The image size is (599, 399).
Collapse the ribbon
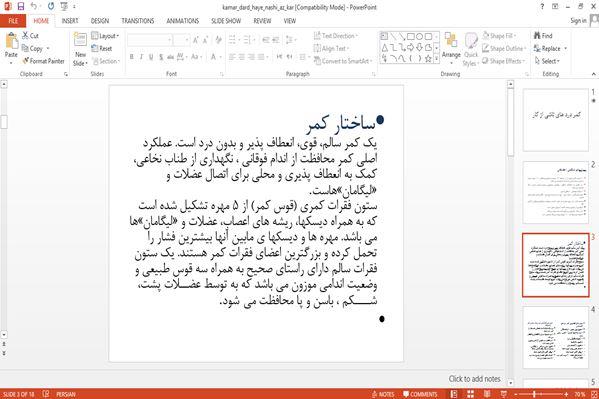(x=594, y=74)
